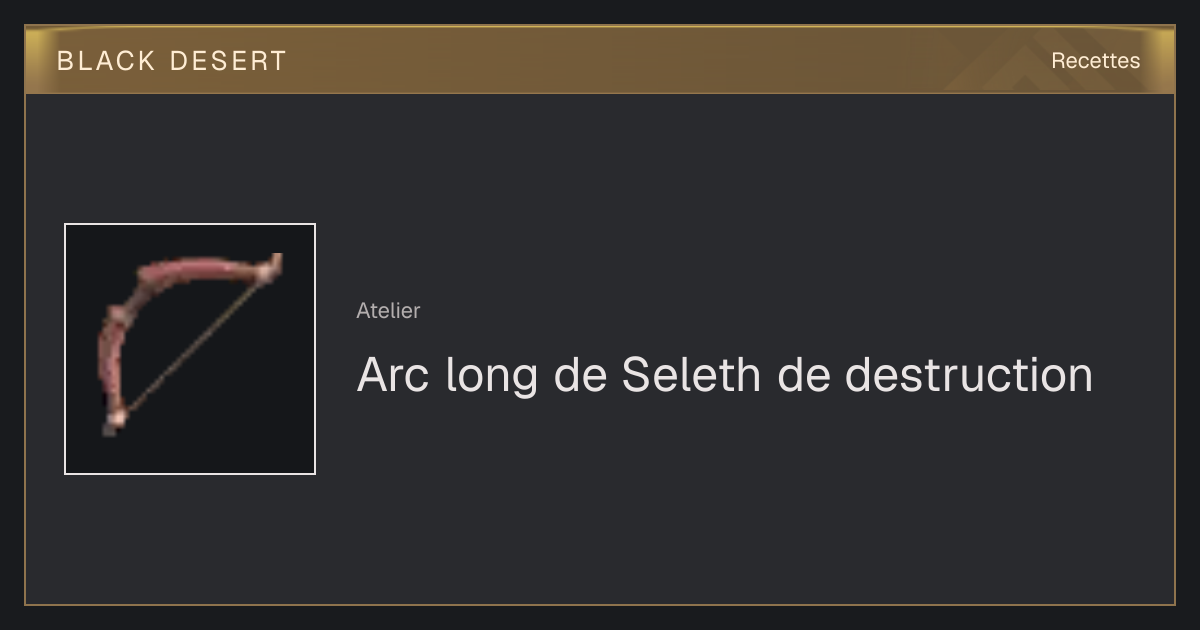Click the gold header banner bar
Screen dimensions: 1200x630
(x=600, y=60)
